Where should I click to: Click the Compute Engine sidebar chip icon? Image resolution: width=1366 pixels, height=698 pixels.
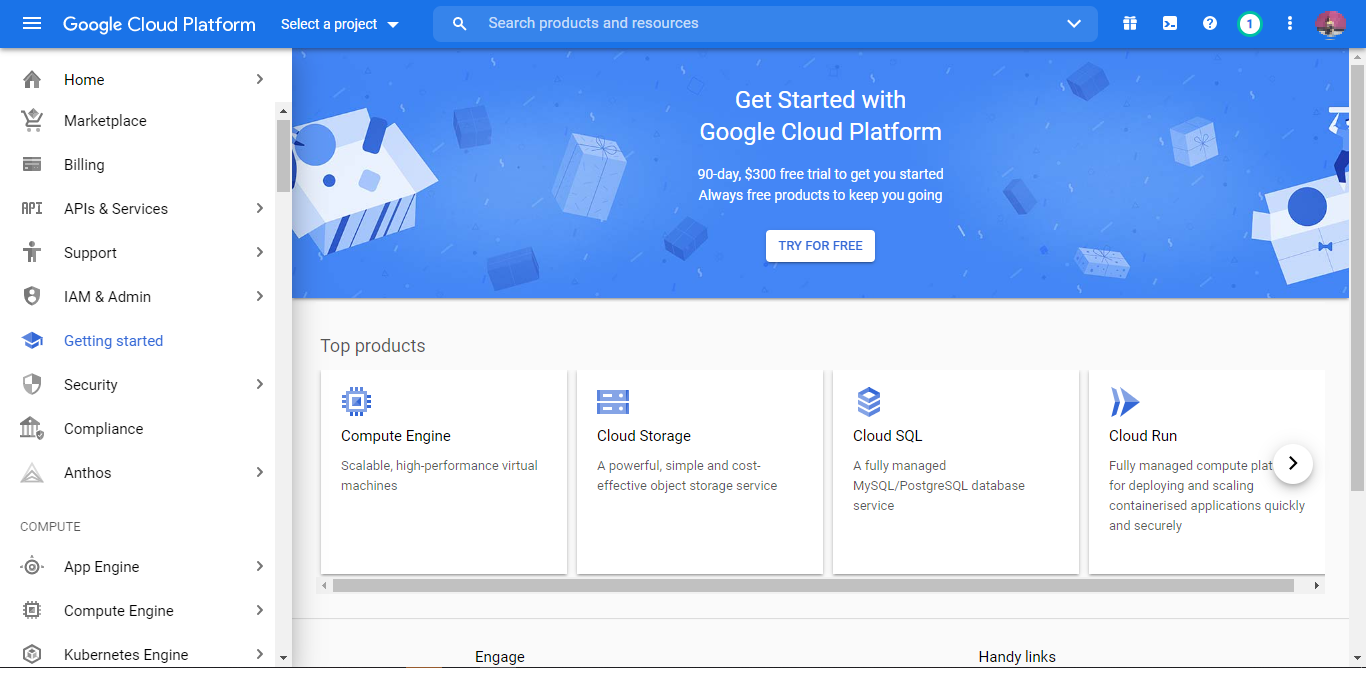pos(32,611)
